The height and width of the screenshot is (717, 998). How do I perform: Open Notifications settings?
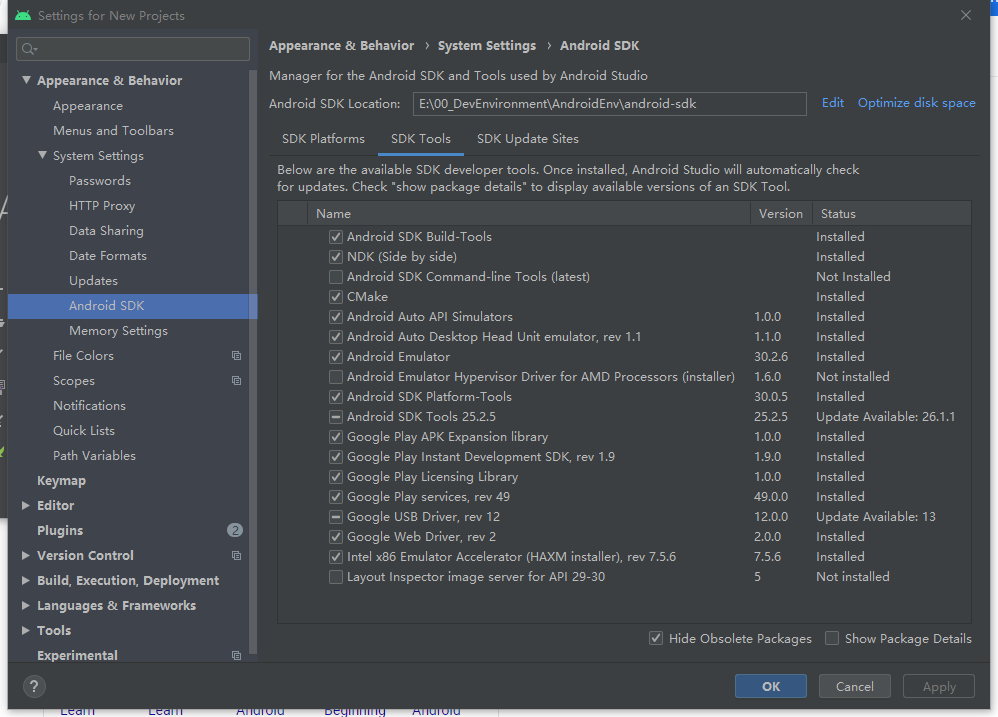(x=89, y=405)
